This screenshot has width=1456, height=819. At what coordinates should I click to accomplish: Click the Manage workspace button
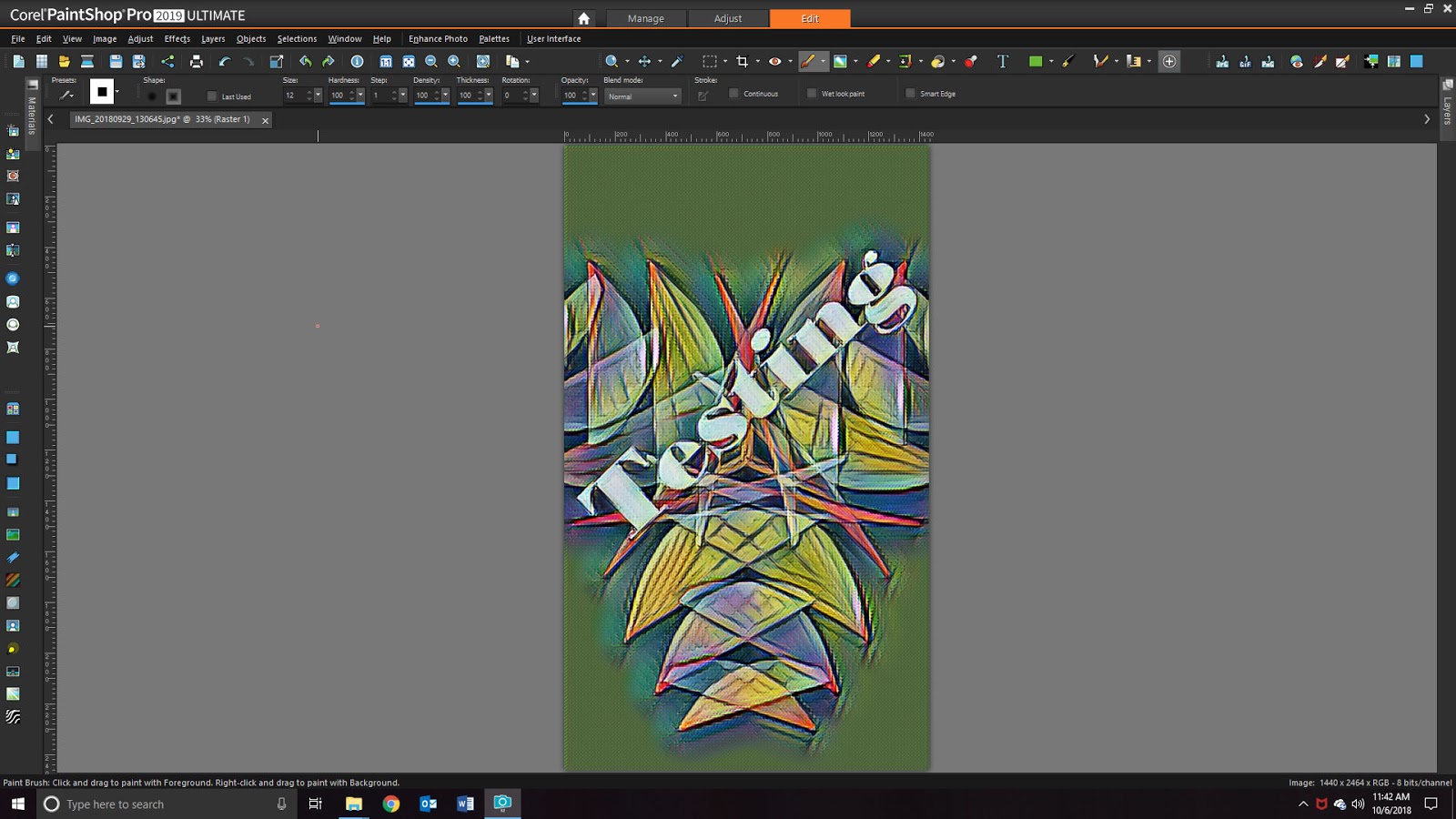646,18
